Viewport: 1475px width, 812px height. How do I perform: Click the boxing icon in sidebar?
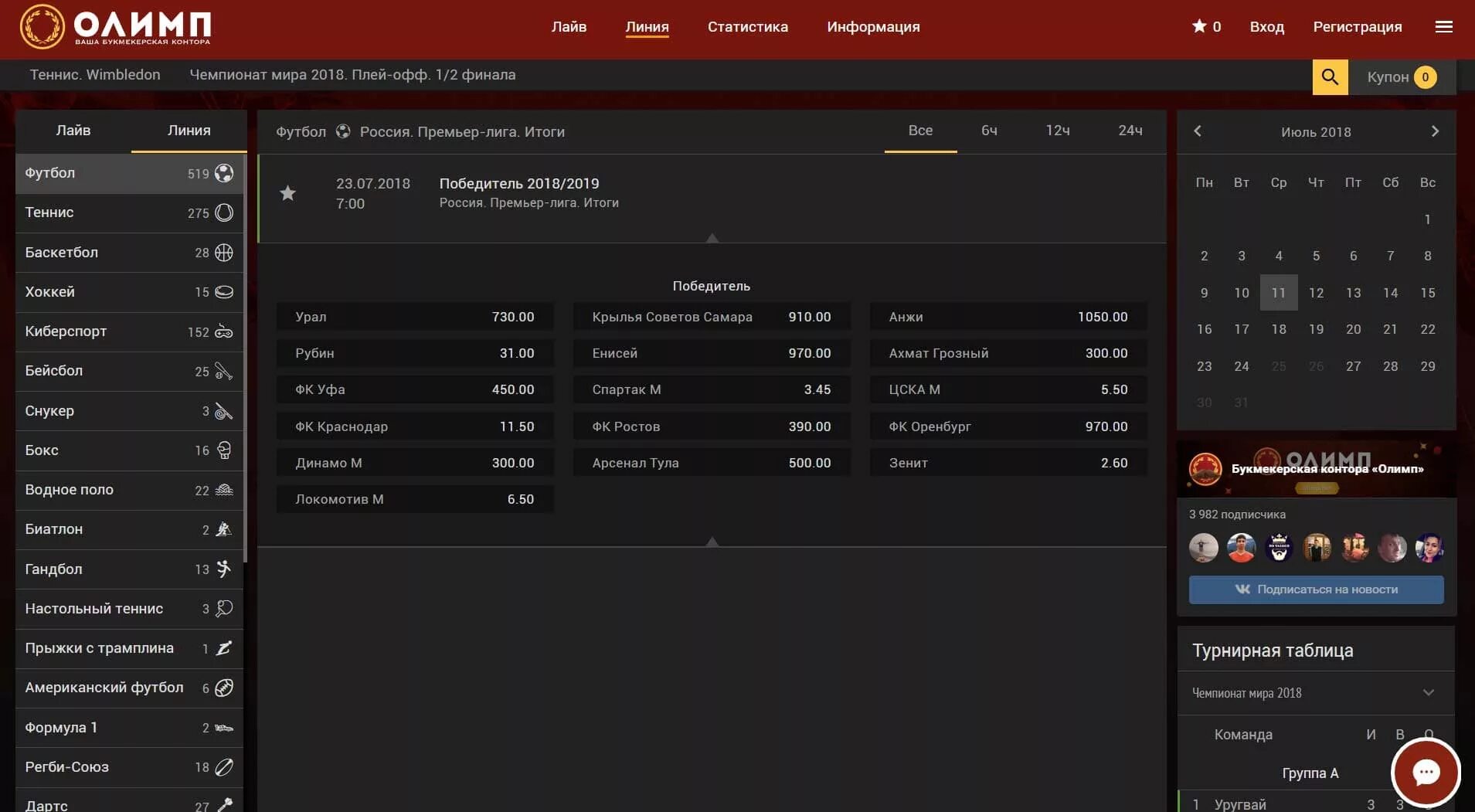tap(224, 450)
